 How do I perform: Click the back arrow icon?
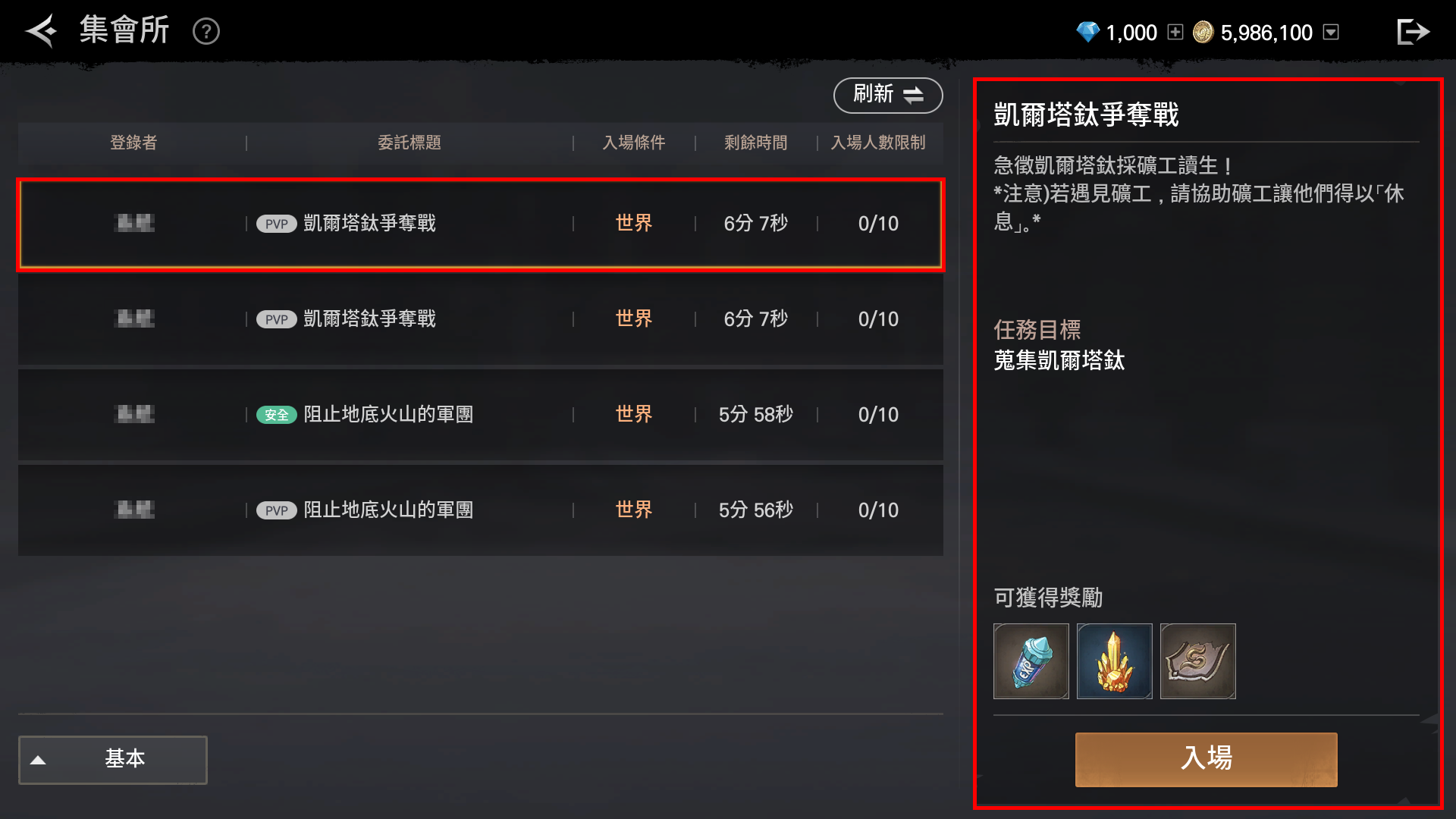[42, 31]
